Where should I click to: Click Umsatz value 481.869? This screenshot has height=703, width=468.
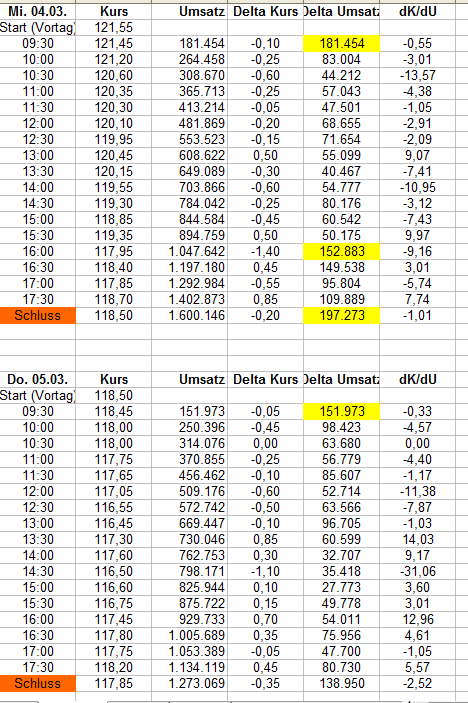click(202, 123)
